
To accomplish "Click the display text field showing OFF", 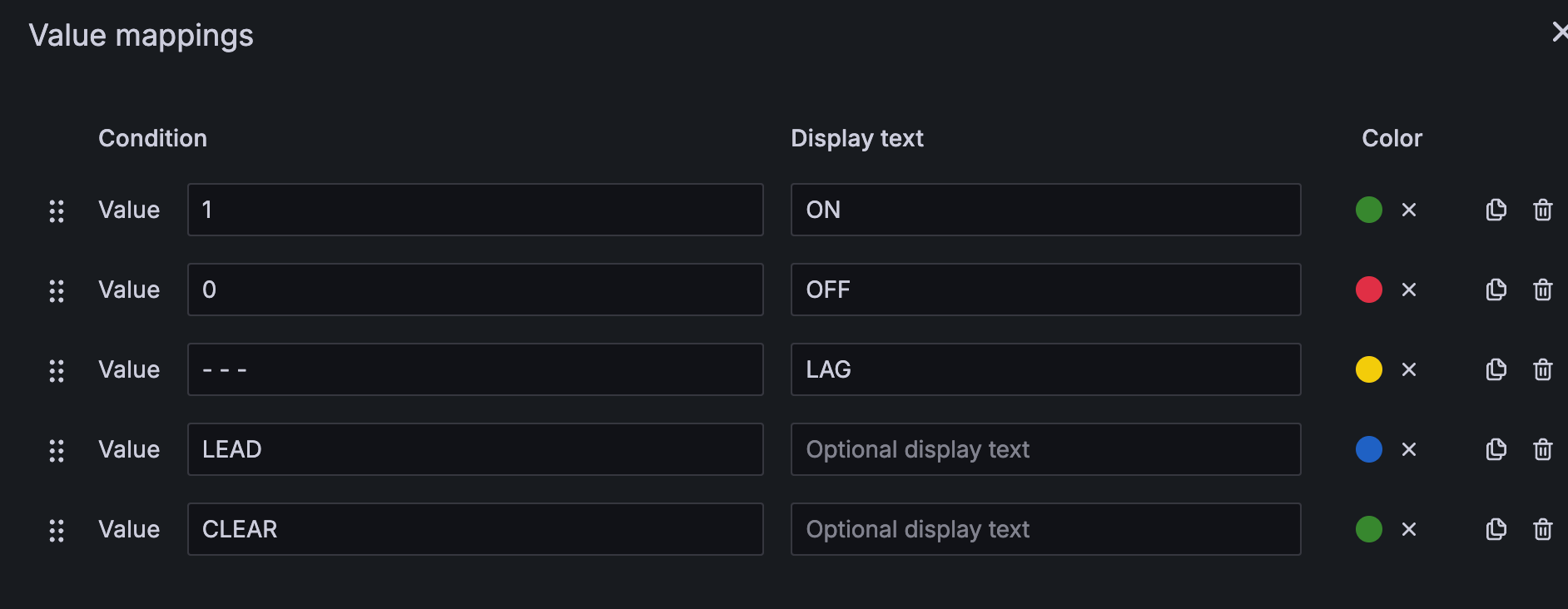I will click(1045, 290).
